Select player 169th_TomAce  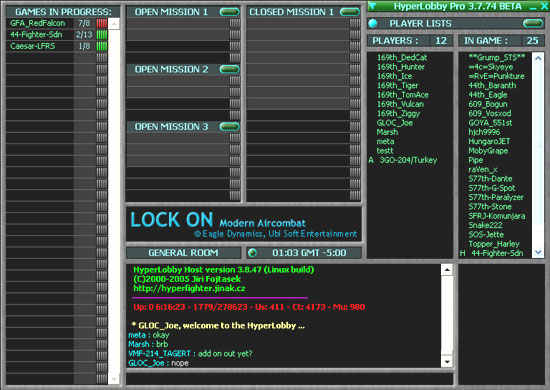[x=403, y=95]
